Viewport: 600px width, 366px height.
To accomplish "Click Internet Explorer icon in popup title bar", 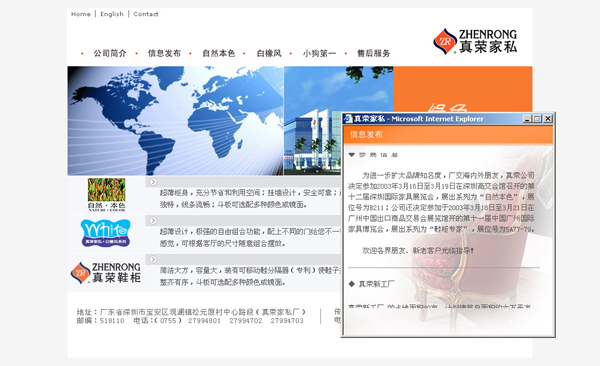I will click(348, 119).
